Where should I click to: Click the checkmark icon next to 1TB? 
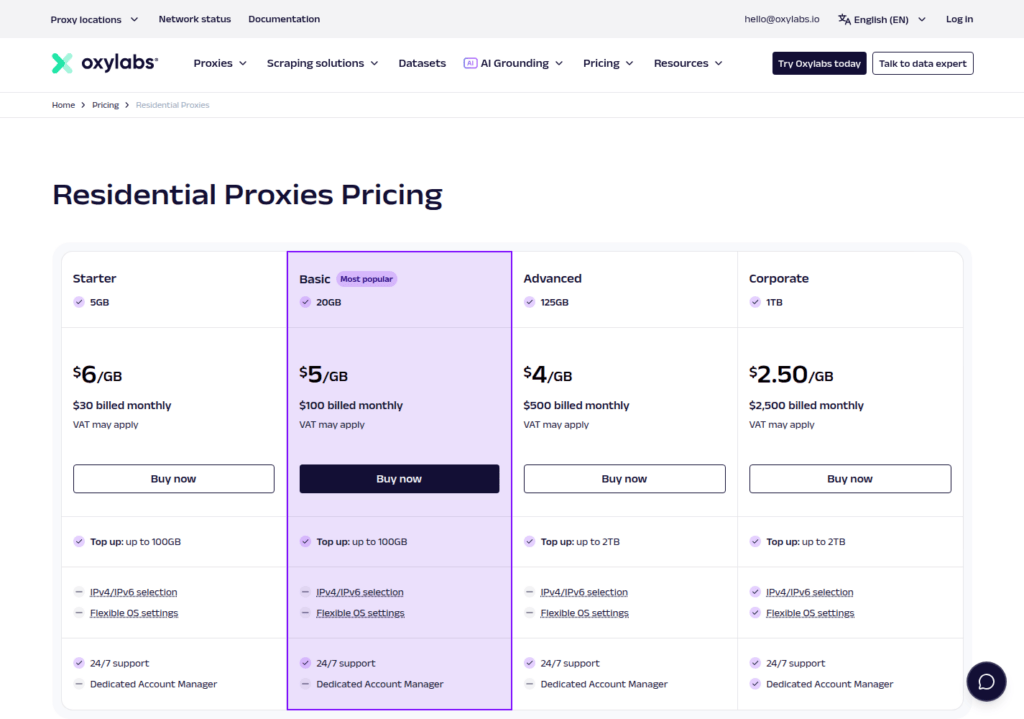[x=755, y=302]
